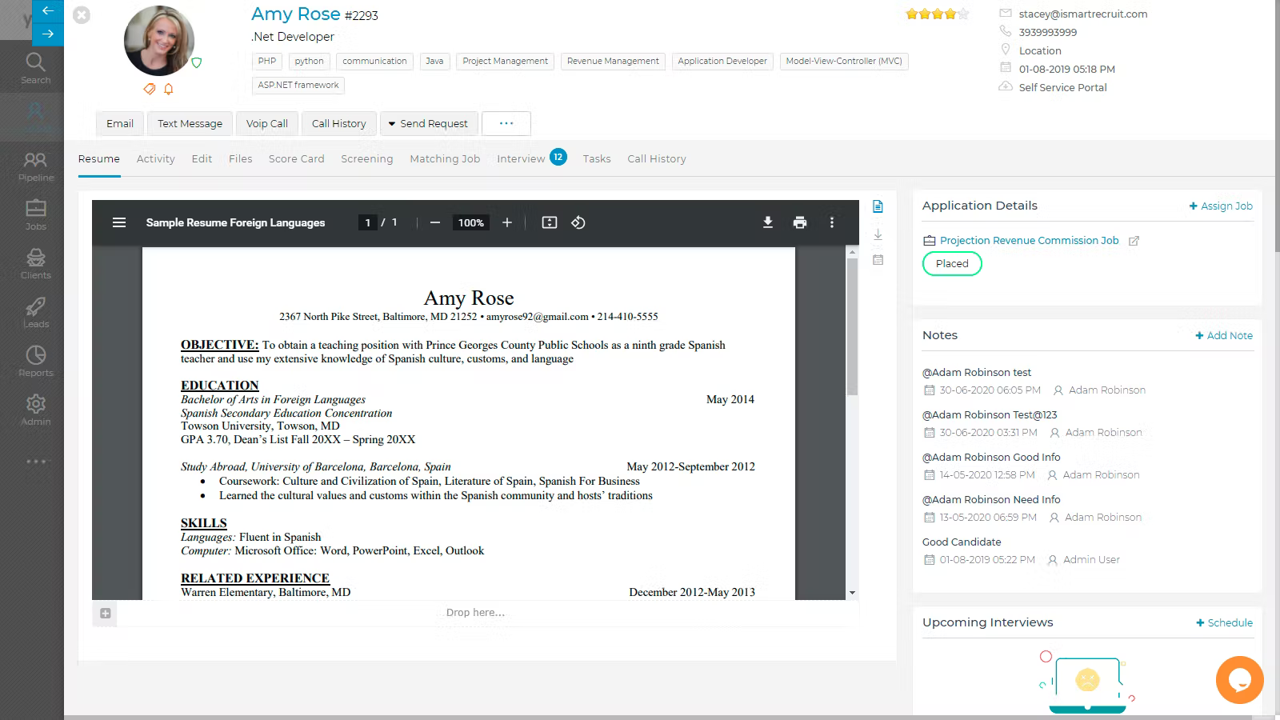
Task: Rotate the PDF page
Action: click(x=578, y=223)
